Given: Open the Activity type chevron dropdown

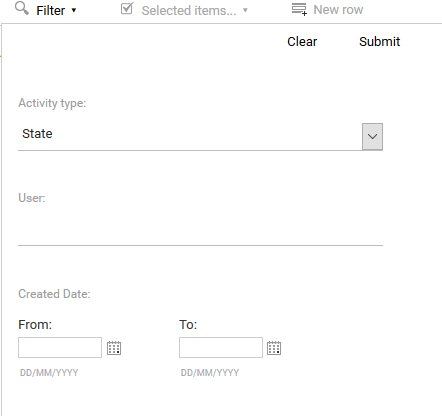Looking at the screenshot, I should click(x=372, y=137).
